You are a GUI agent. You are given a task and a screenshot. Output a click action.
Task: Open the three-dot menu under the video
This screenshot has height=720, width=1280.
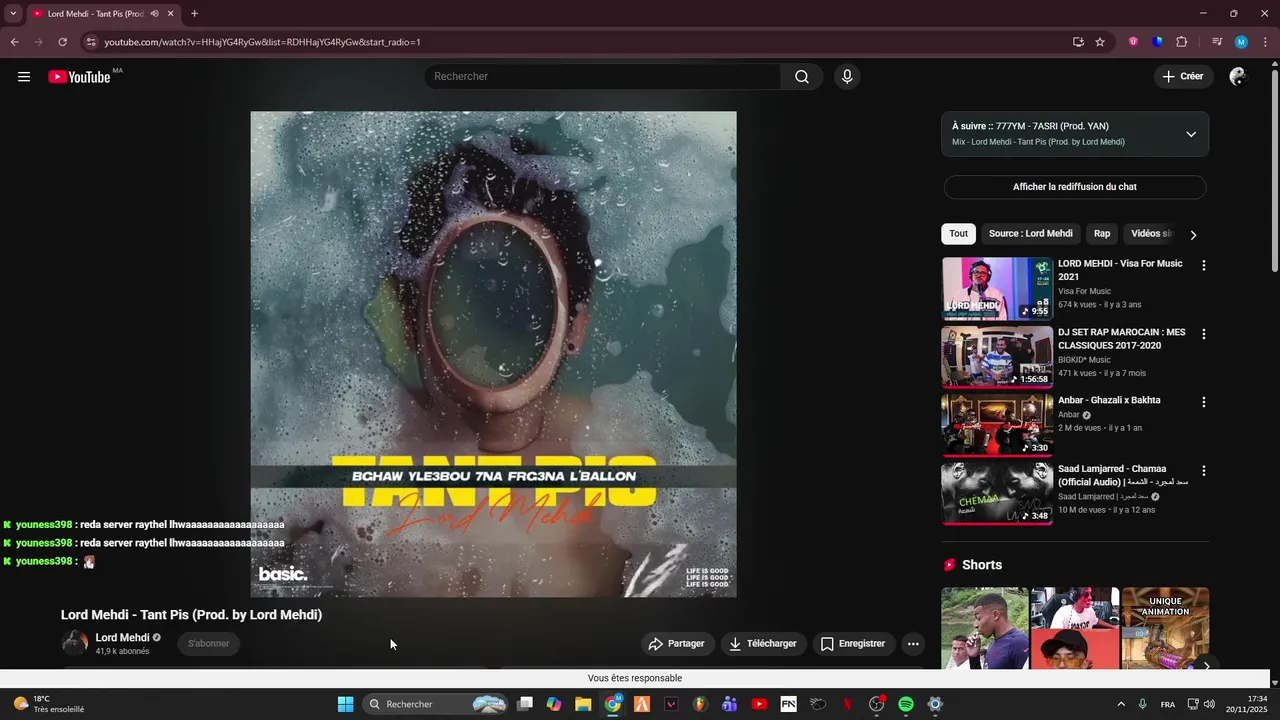click(x=913, y=644)
